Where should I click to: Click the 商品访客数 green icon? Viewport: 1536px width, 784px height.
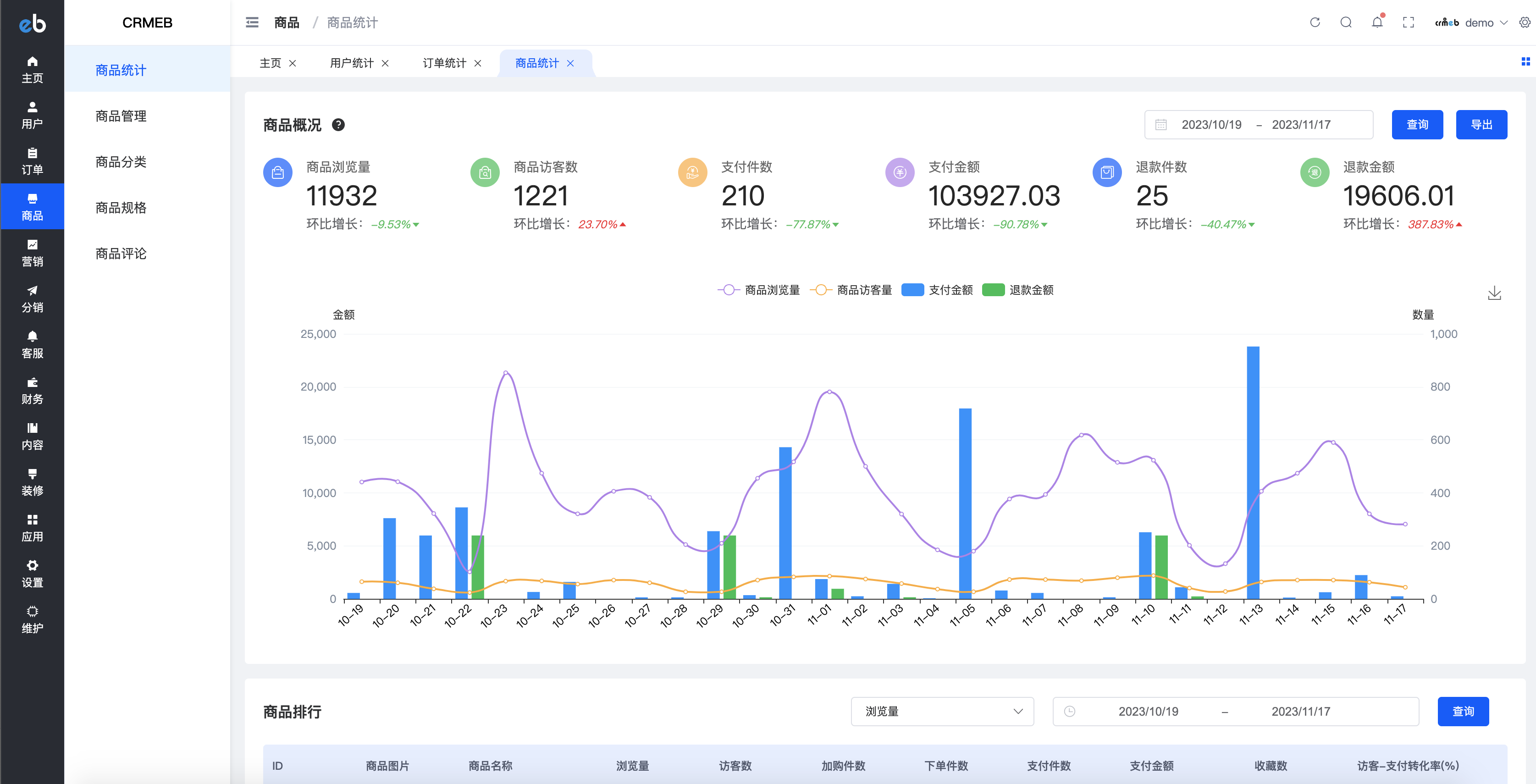click(486, 172)
